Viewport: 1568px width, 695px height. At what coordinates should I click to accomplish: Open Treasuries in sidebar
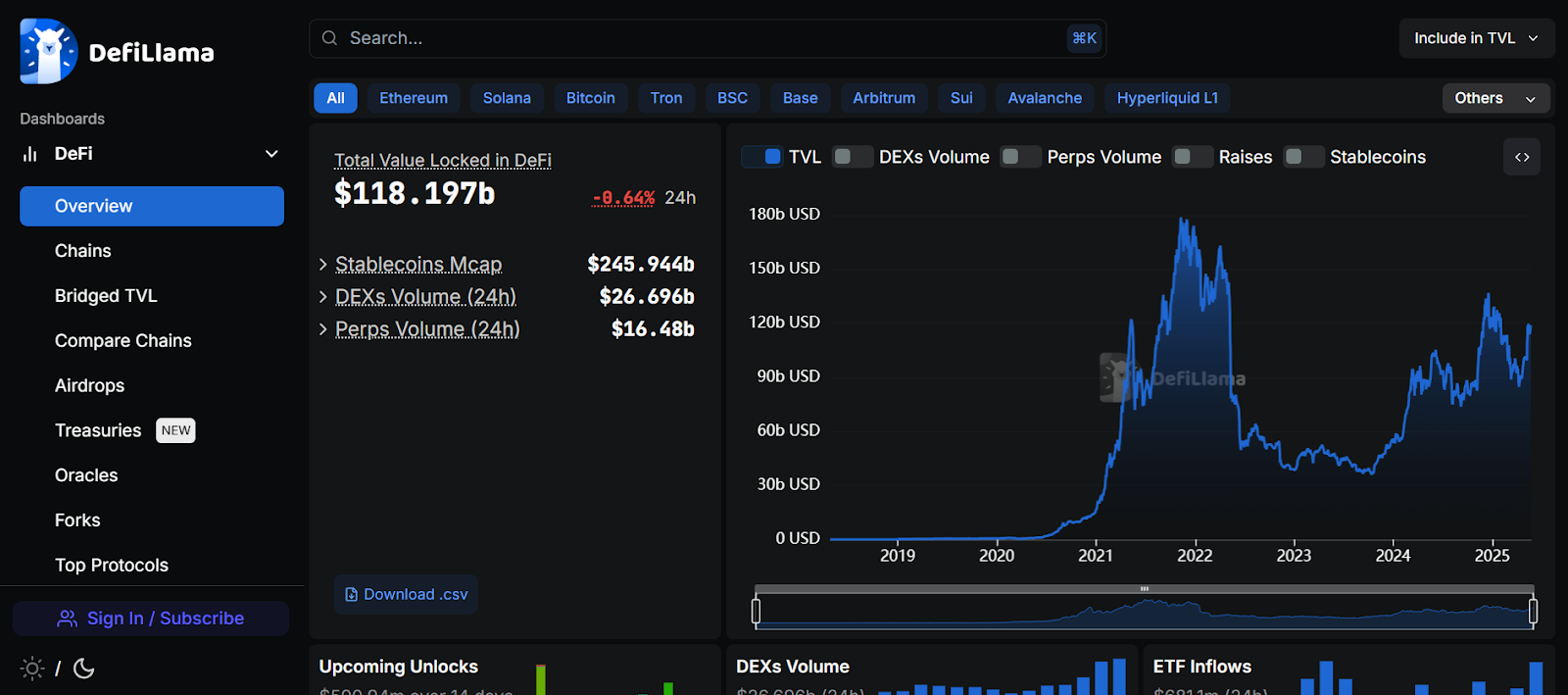coord(152,430)
